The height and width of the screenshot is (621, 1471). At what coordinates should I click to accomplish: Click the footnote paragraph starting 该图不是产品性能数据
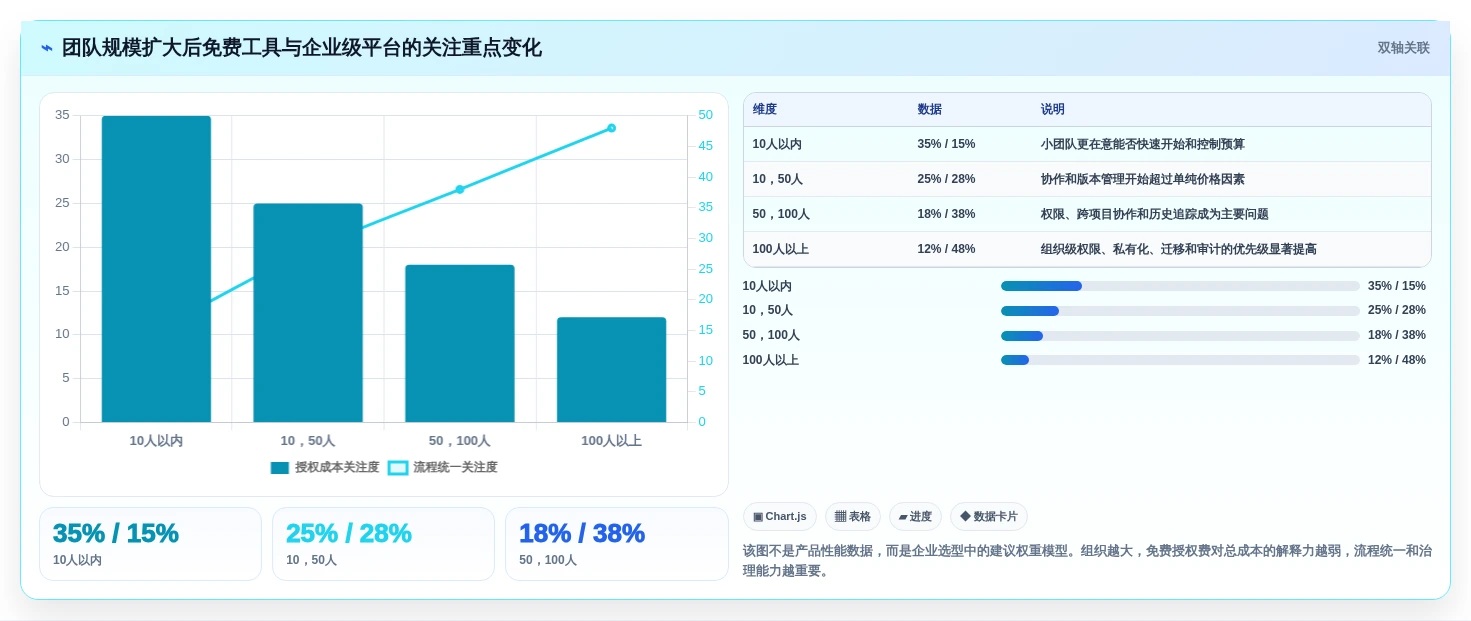click(1087, 561)
